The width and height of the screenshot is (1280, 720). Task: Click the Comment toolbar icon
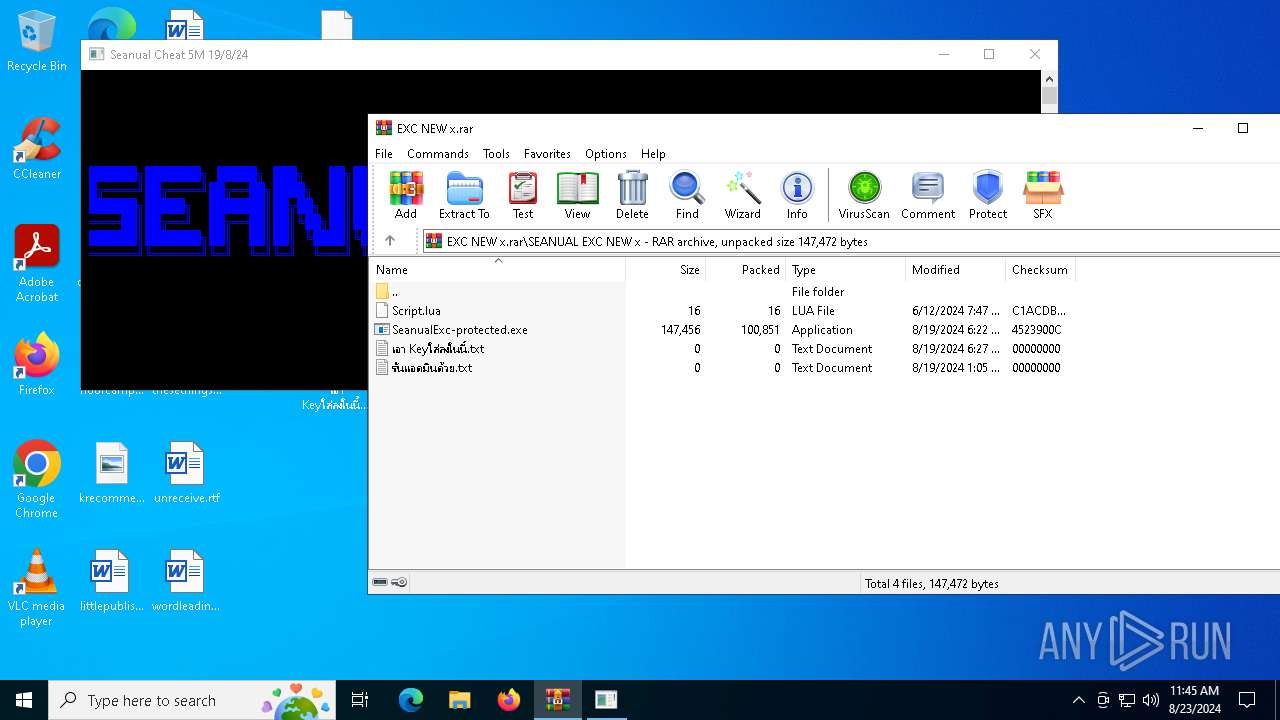(928, 195)
